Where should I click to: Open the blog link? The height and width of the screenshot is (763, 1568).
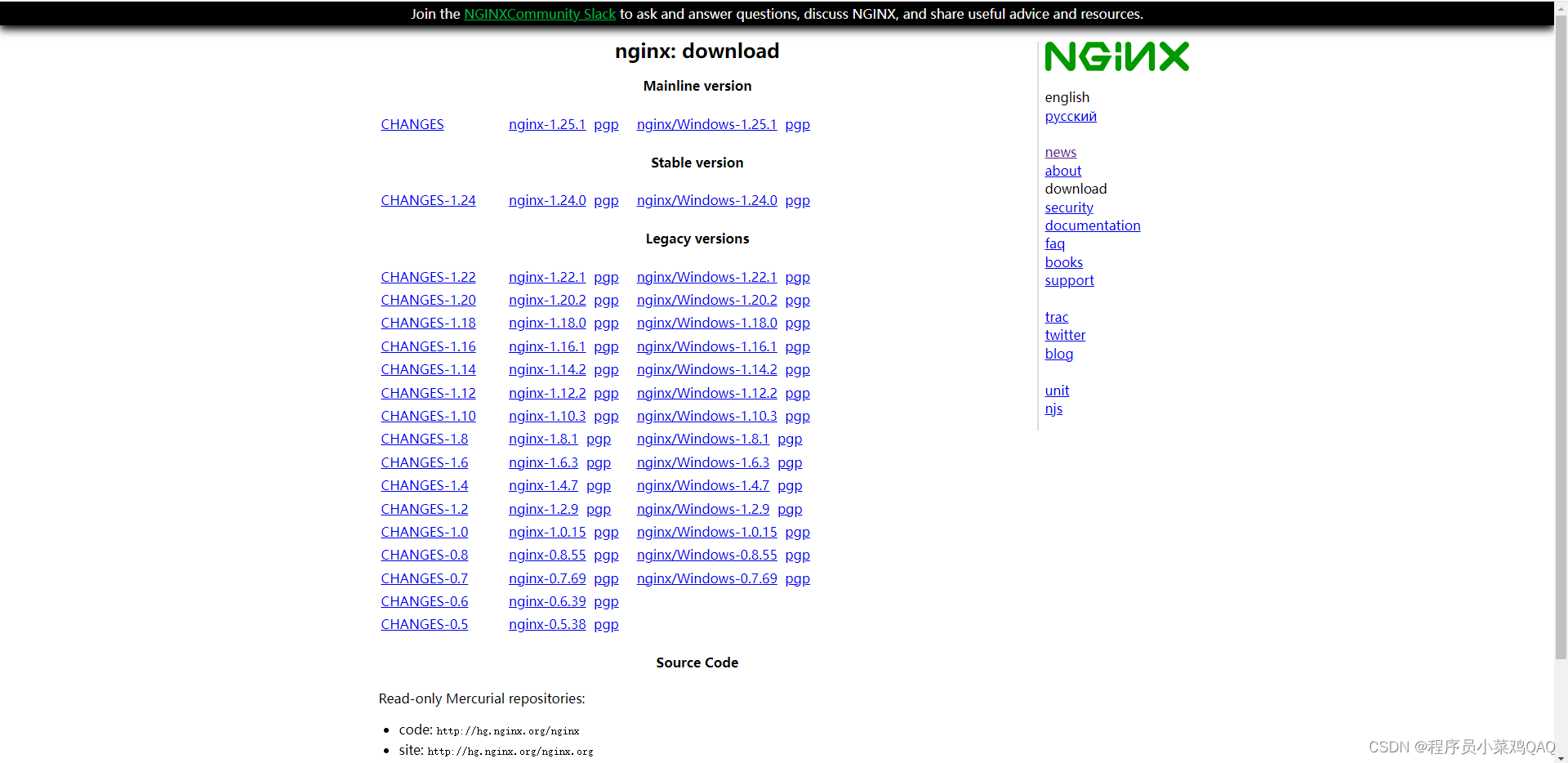(x=1058, y=354)
